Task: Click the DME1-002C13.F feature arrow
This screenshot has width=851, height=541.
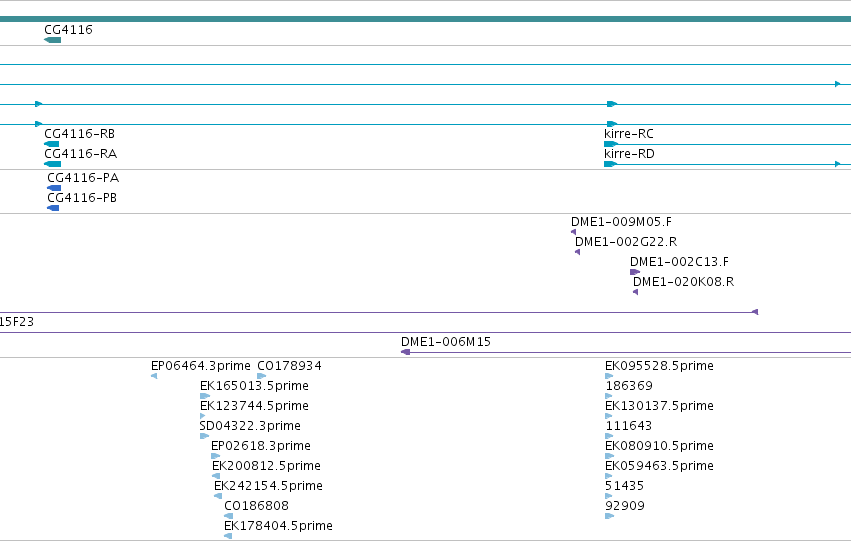Action: pos(635,272)
